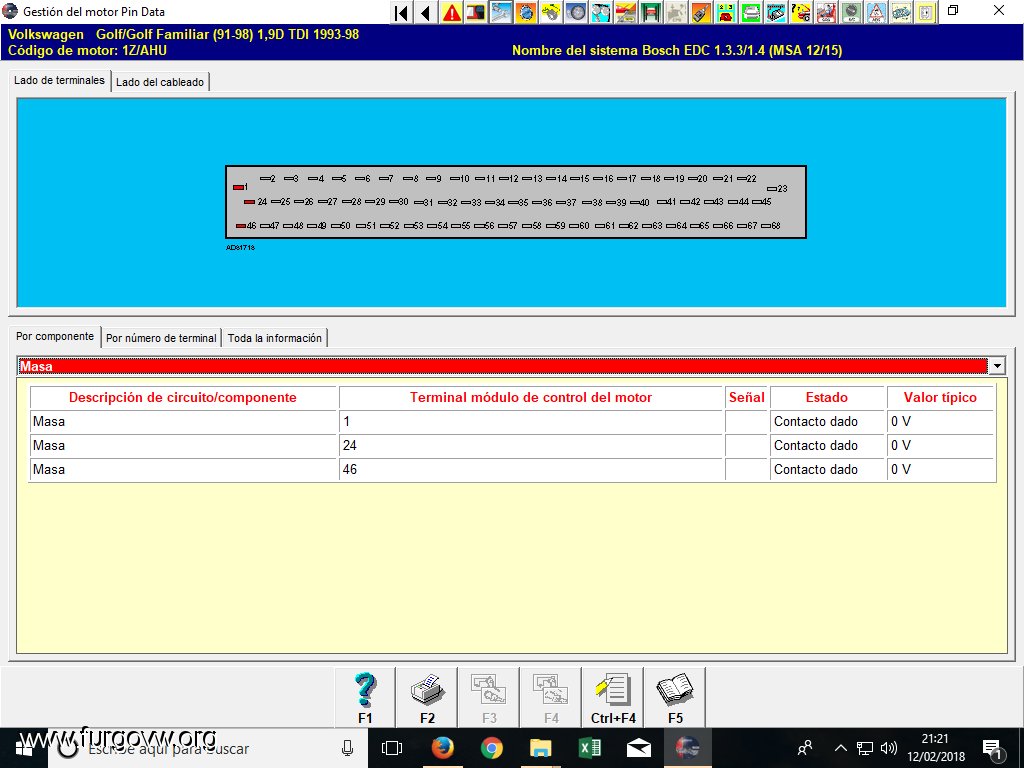Open the A/C air conditioning icon
The width and height of the screenshot is (1024, 768).
pos(850,12)
